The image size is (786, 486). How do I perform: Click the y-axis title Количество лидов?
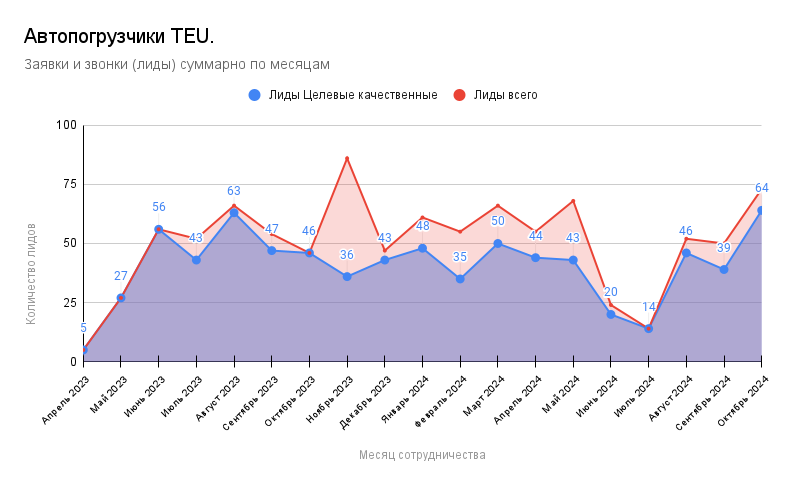click(x=31, y=273)
